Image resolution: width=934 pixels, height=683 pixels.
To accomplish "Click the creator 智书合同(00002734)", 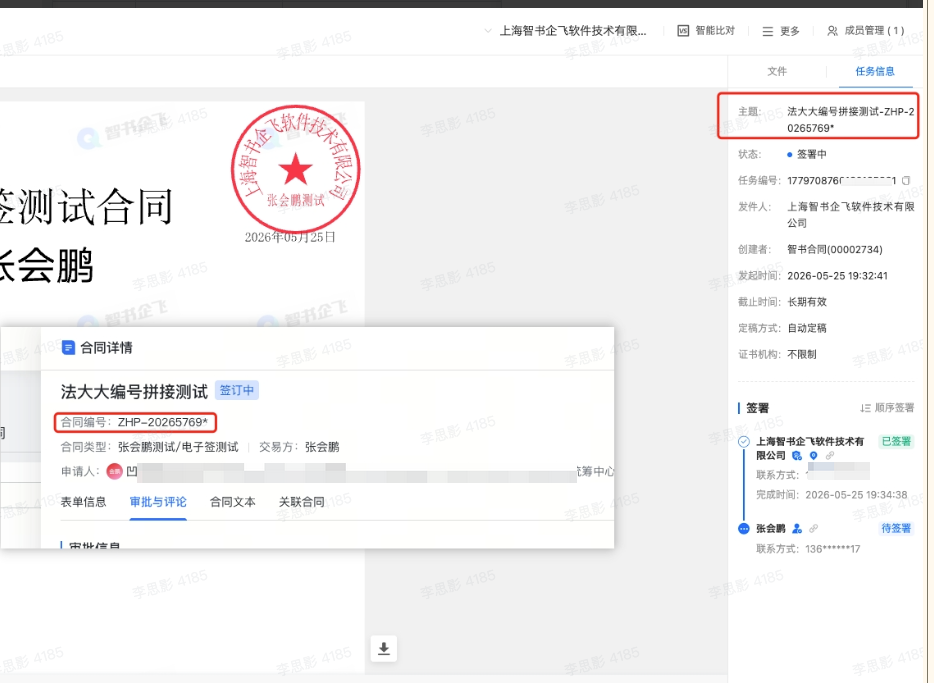I will coord(835,250).
